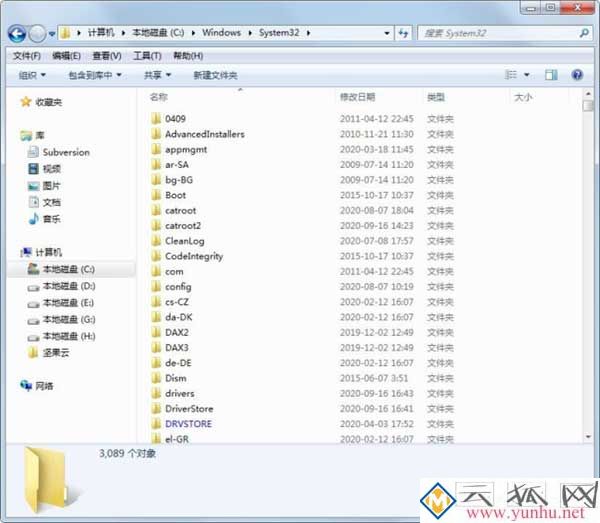The width and height of the screenshot is (600, 523).
Task: Sort by the 名称 column header
Action: click(158, 97)
